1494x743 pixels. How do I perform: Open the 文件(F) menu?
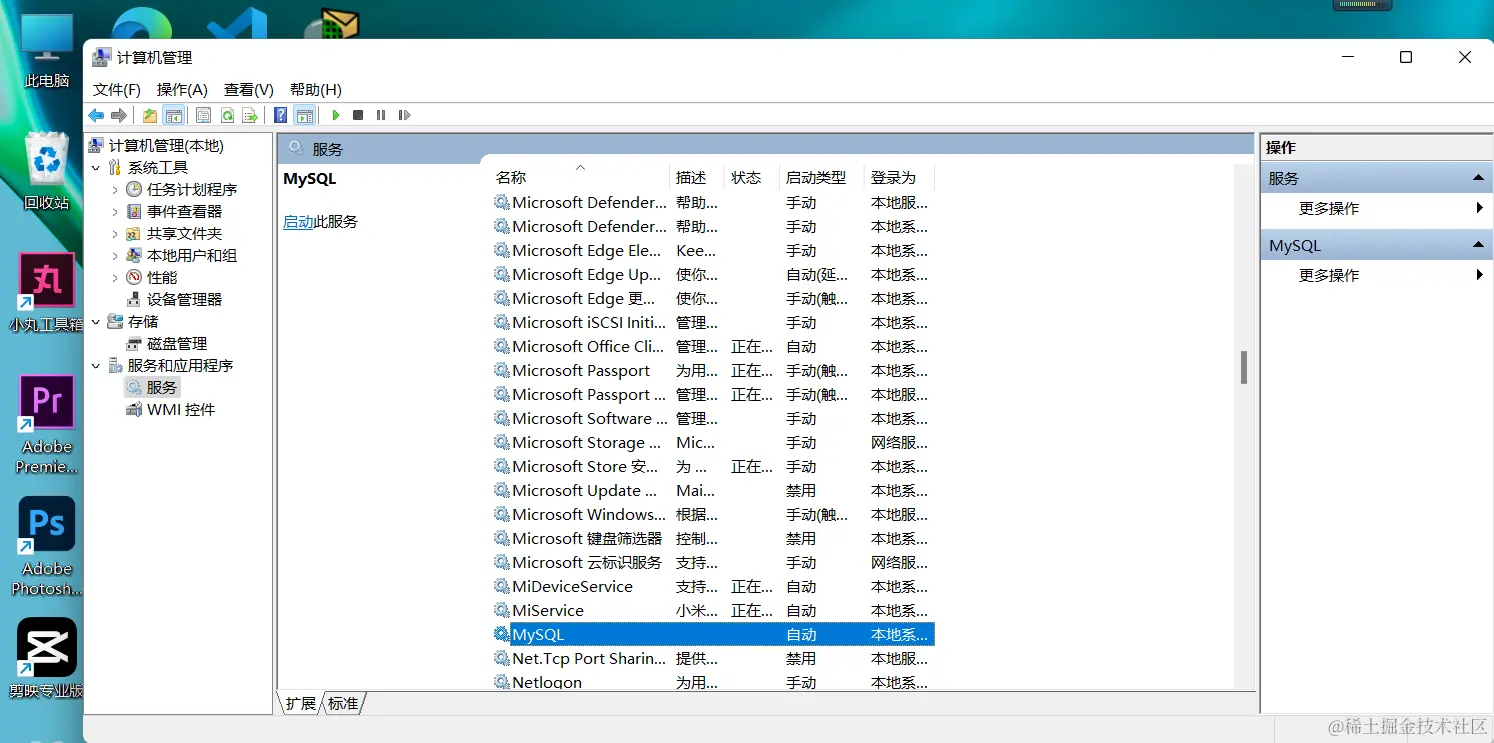(117, 89)
